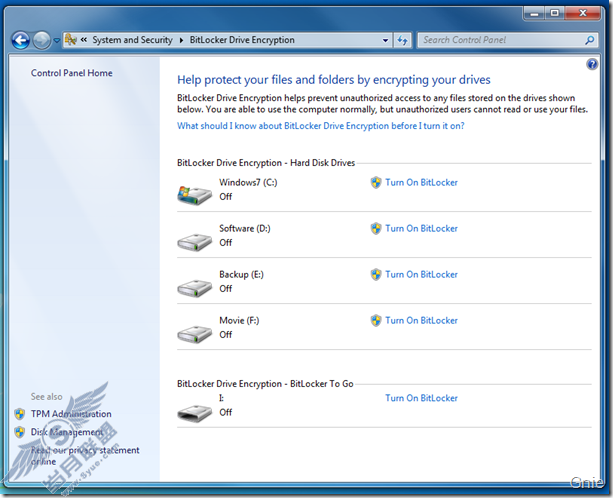613x498 pixels.
Task: Maximize the Control Panel window
Action: tap(555, 14)
